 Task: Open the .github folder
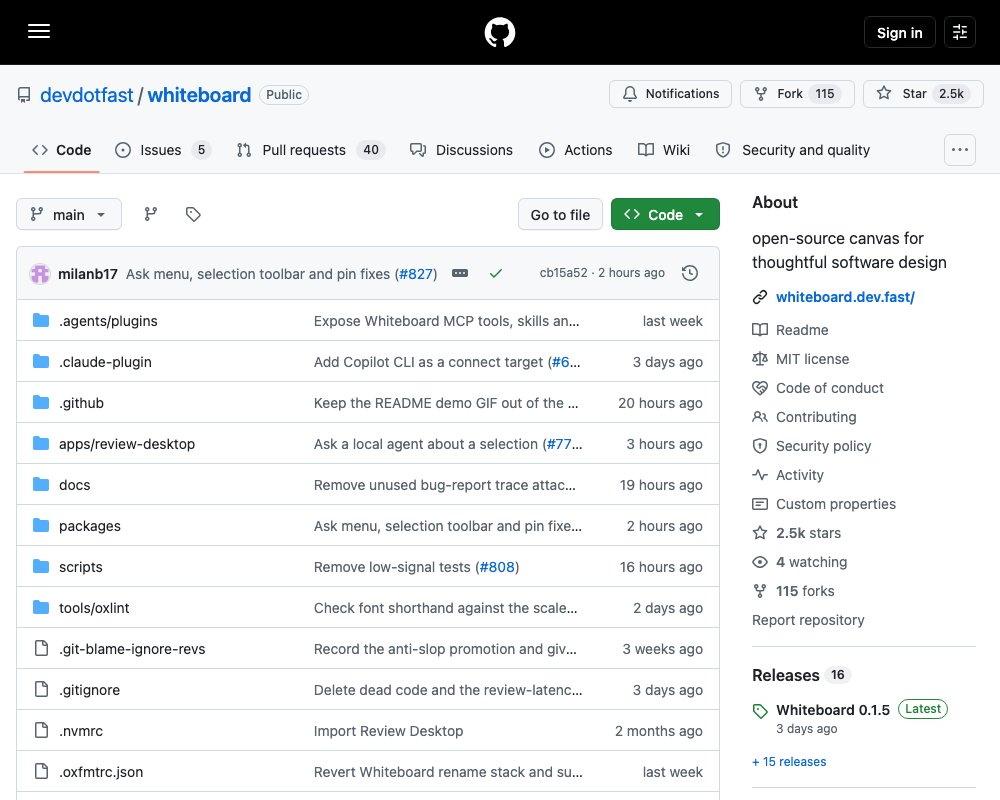tap(82, 403)
